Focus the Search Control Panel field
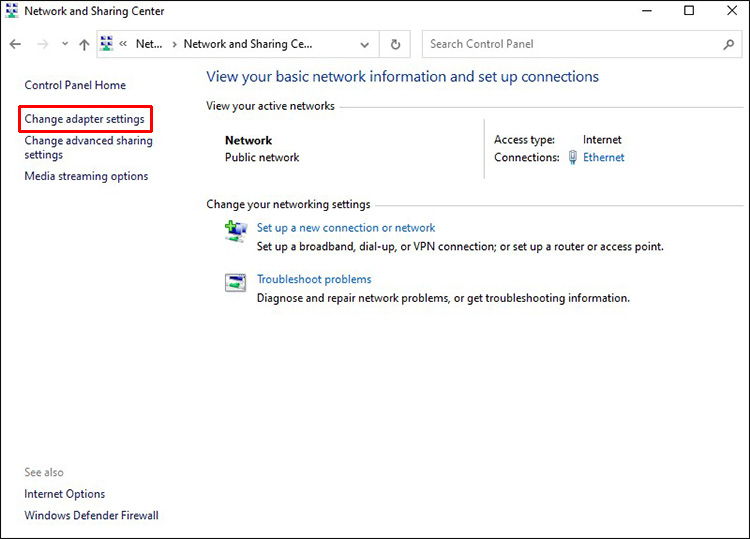 pos(570,44)
